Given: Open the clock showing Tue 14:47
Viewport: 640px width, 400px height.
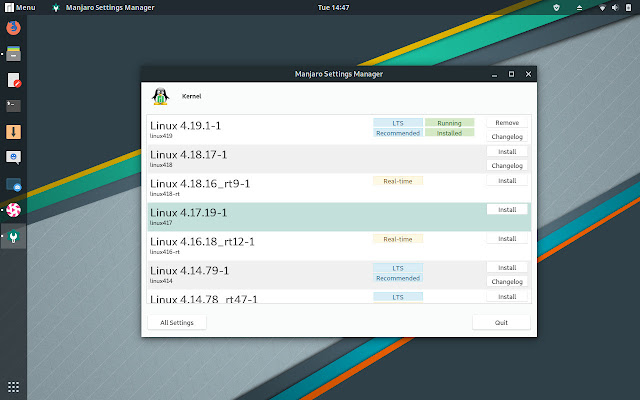Looking at the screenshot, I should 333,7.
